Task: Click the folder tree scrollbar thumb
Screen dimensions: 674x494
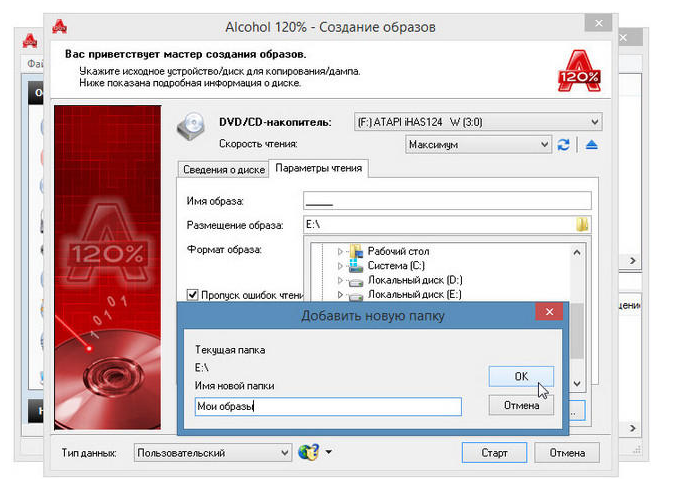Action: coord(577,330)
